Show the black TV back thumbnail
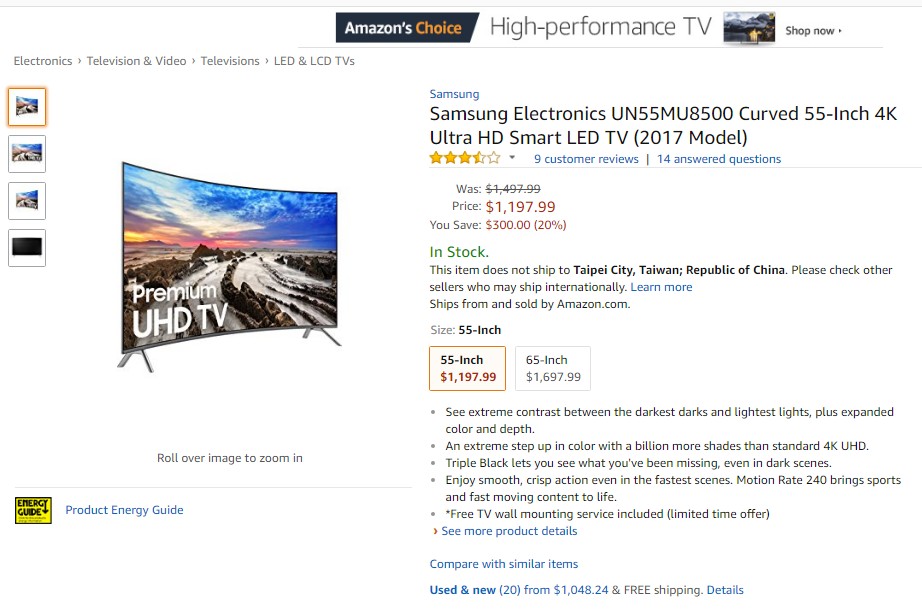Screen dimensions: 922x611 pos(27,247)
